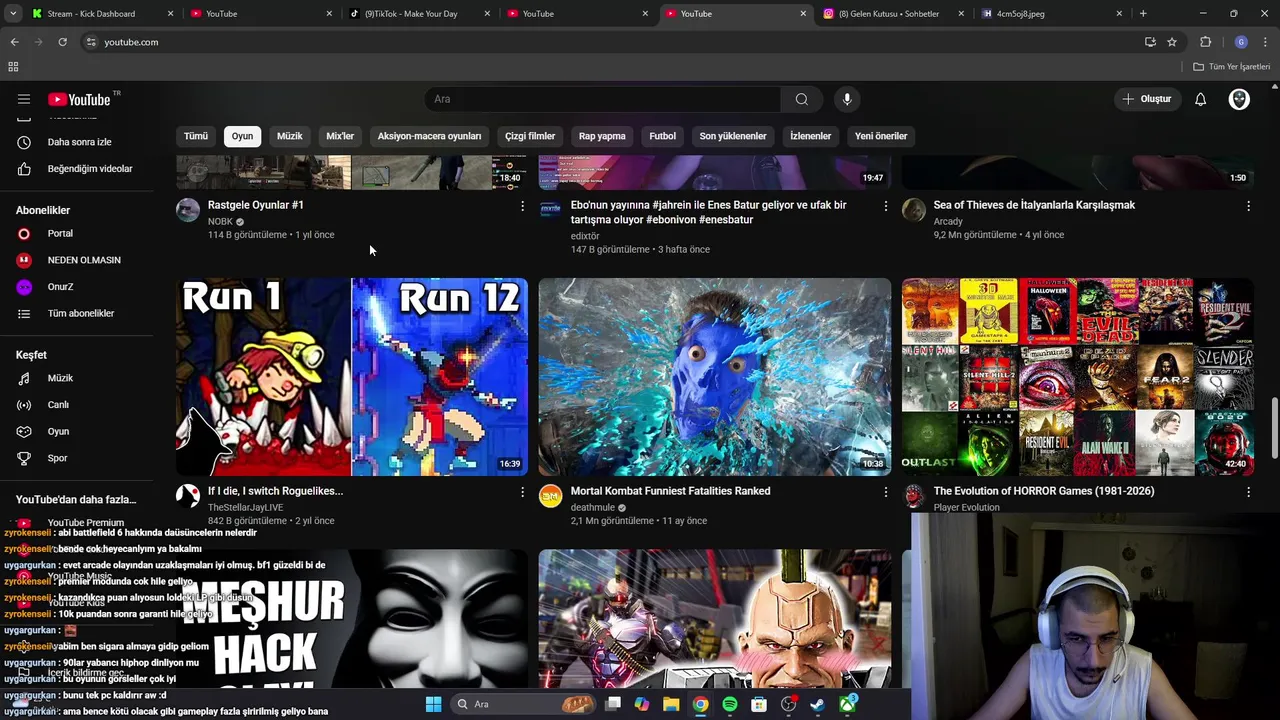Viewport: 1280px width, 720px height.
Task: Open options menu for Rastgele Oyunlar #1
Action: (522, 206)
